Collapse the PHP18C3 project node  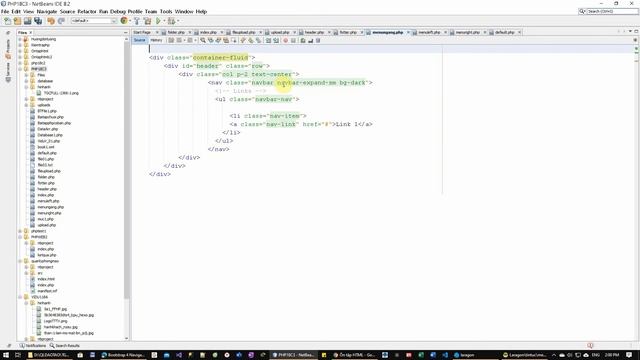[x=20, y=69]
